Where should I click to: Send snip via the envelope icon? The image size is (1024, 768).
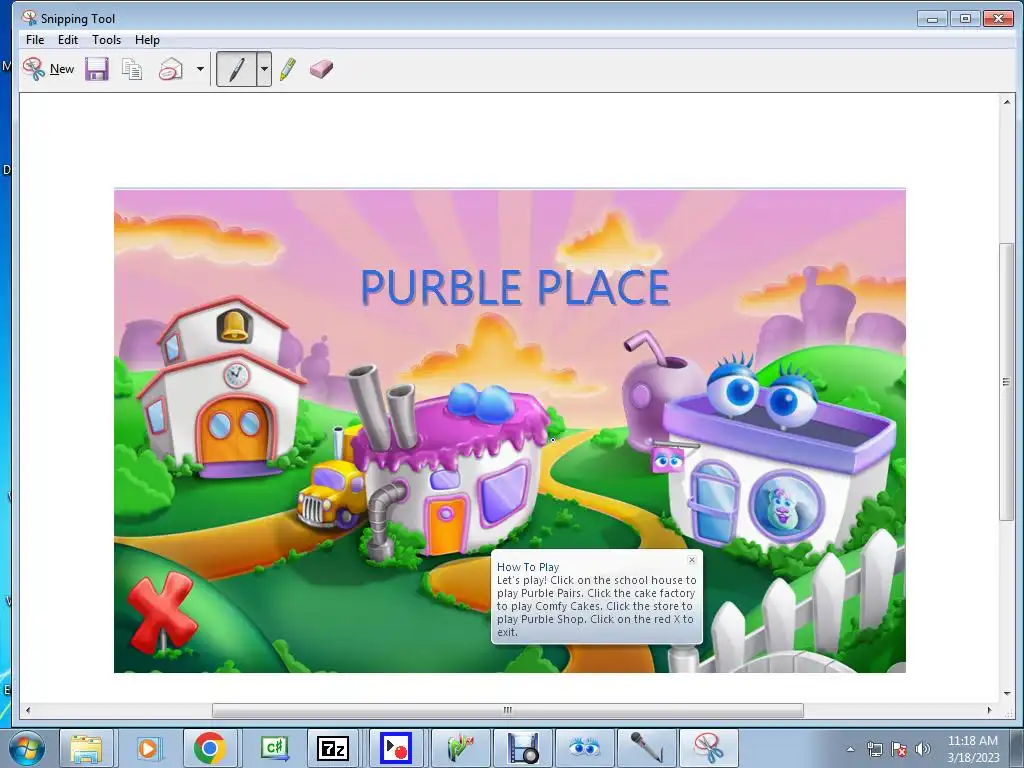pos(171,69)
